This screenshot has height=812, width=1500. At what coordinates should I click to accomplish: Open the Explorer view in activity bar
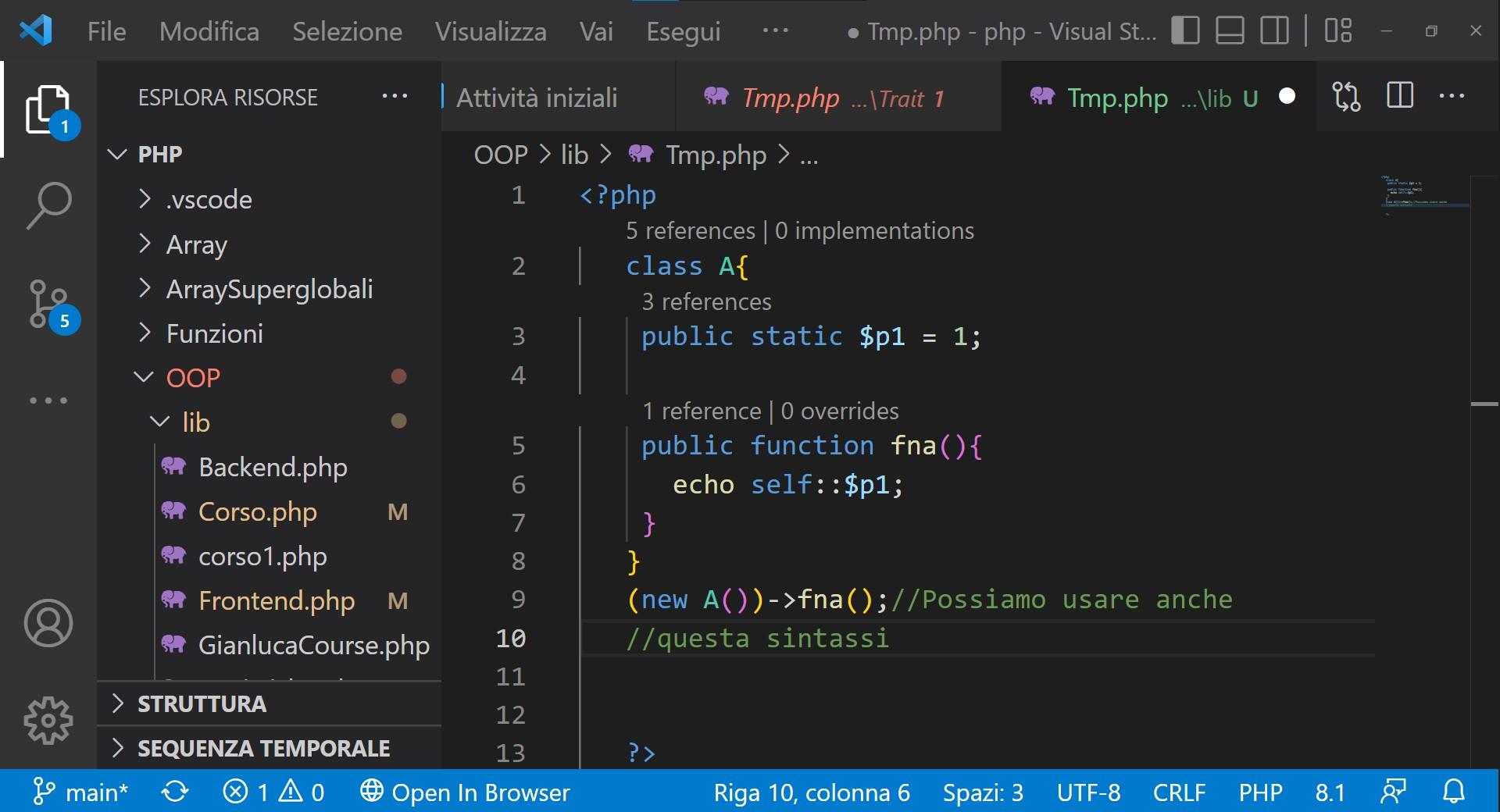click(x=48, y=109)
